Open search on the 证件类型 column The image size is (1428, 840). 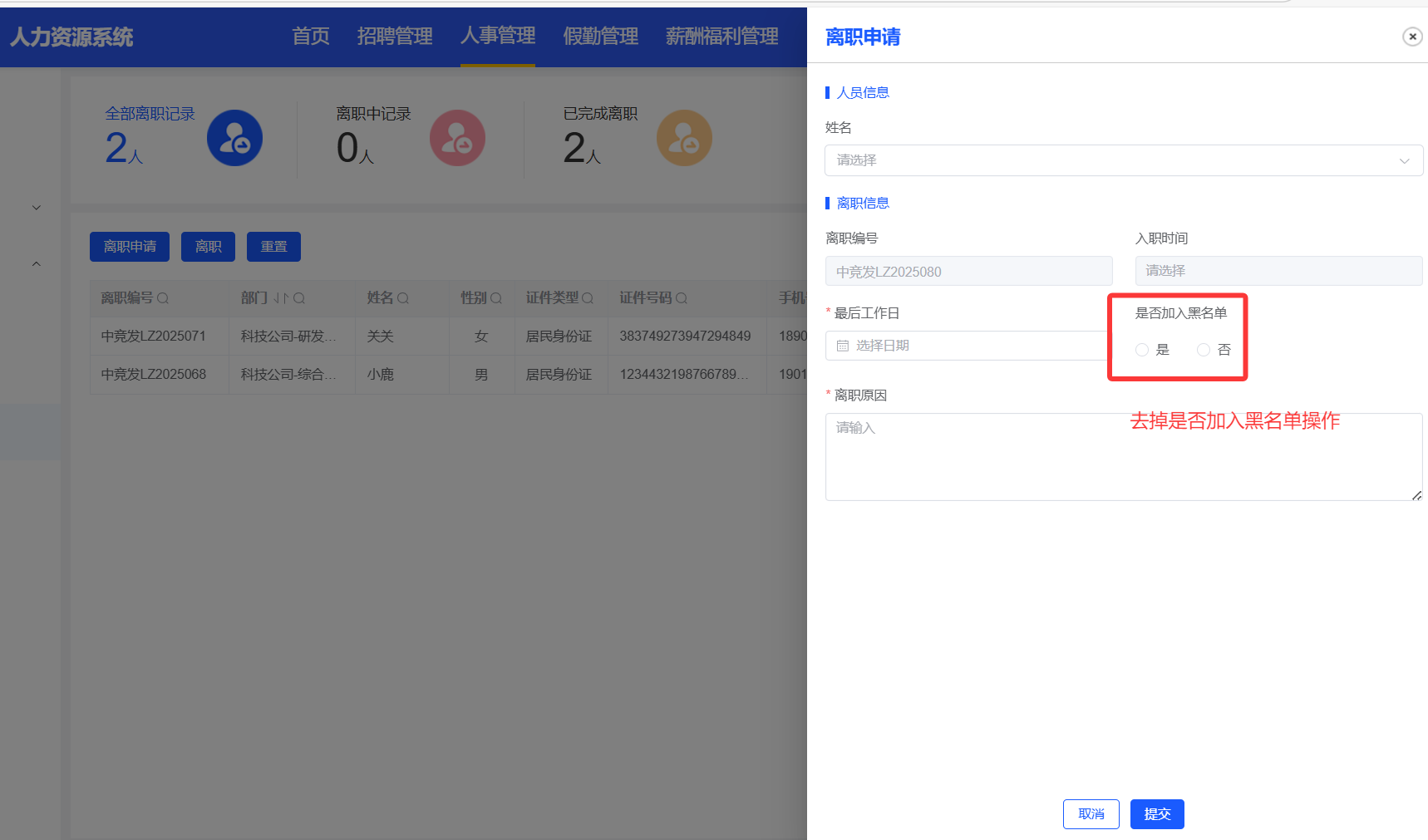point(588,298)
